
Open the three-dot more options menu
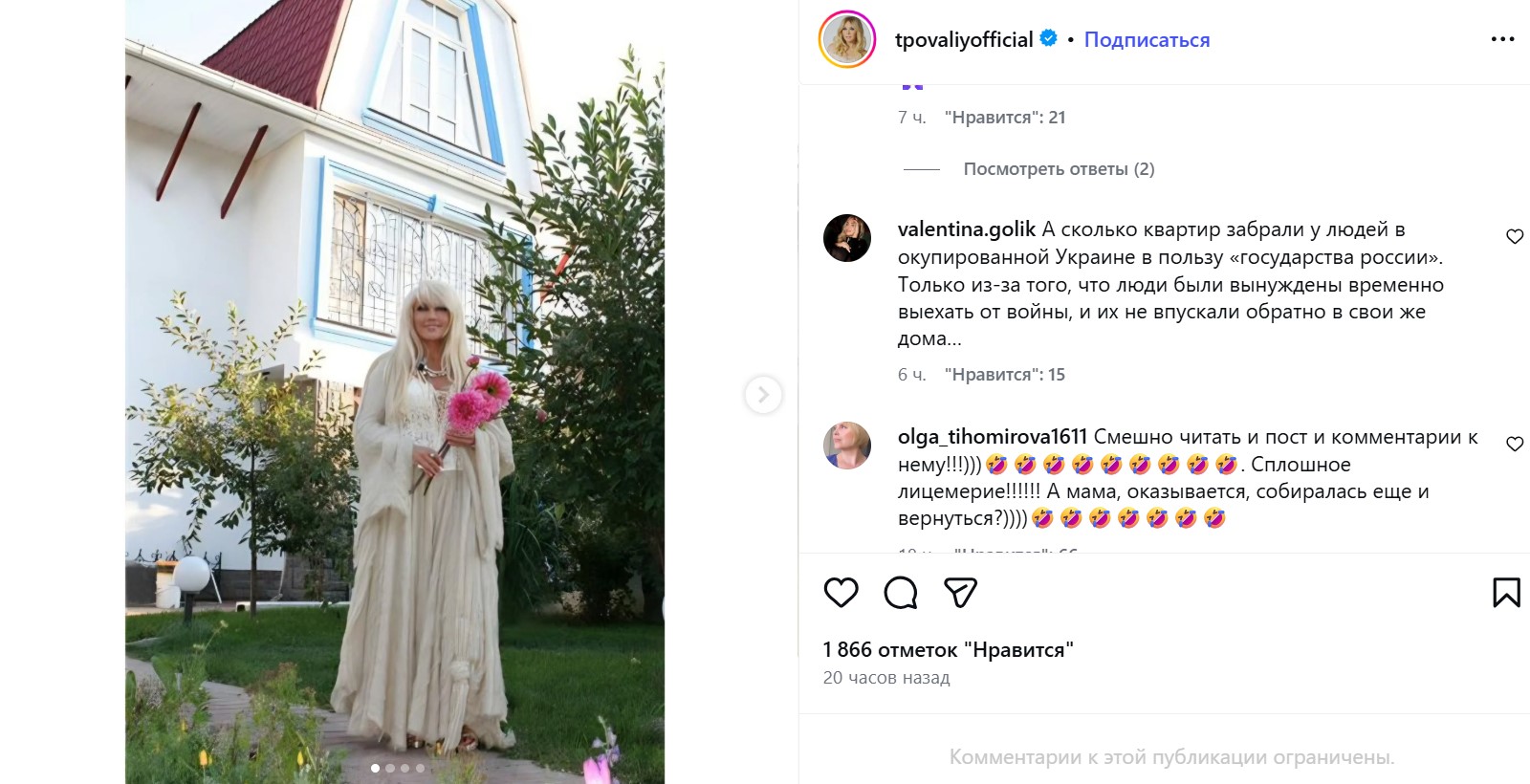tap(1503, 39)
